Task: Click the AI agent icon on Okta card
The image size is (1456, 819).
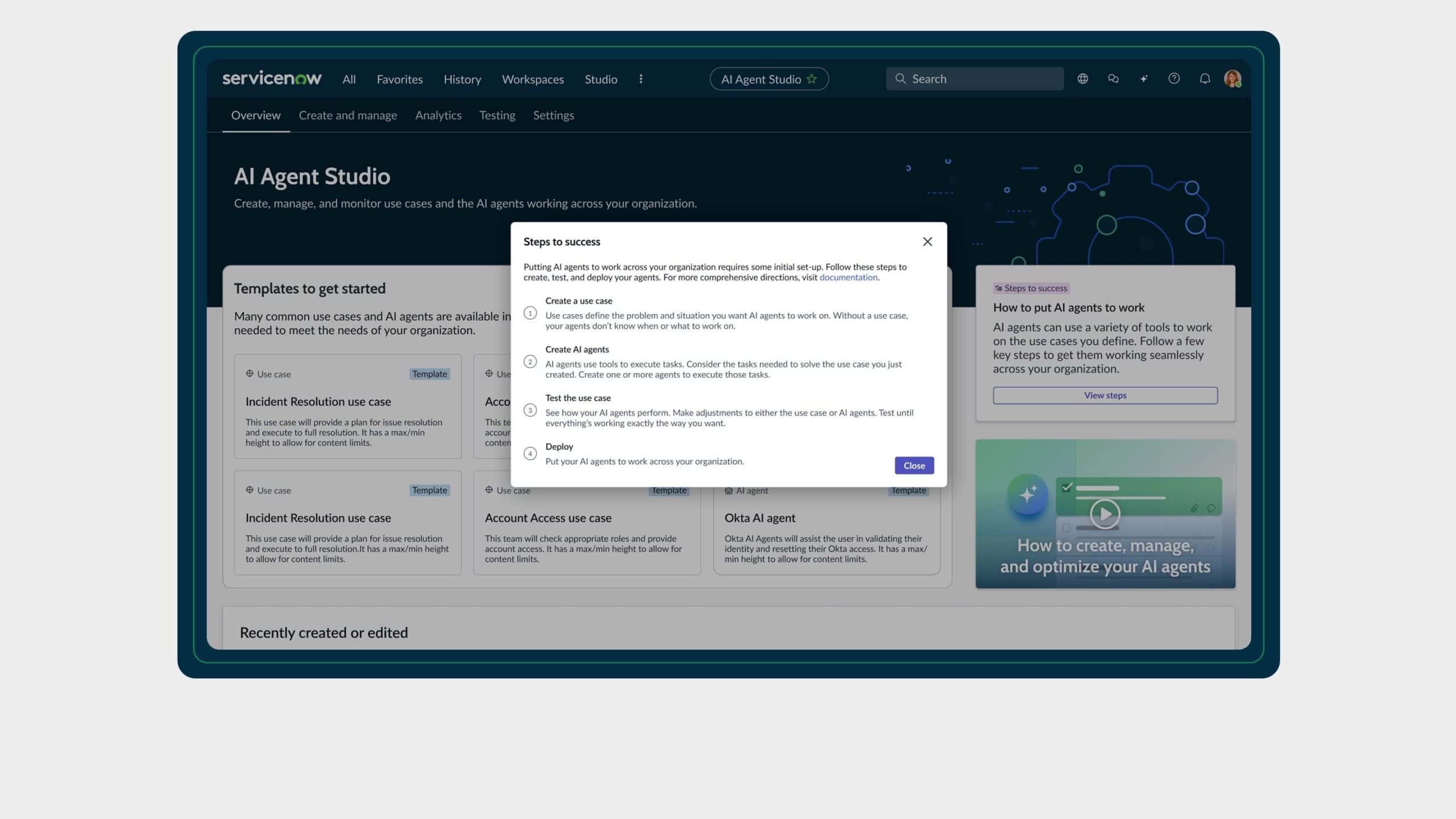Action: click(x=729, y=490)
